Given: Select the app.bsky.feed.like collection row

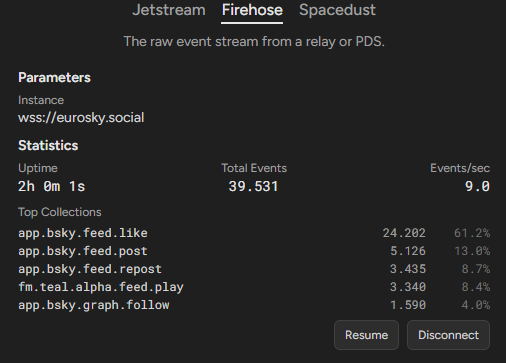Looking at the screenshot, I should tap(254, 233).
